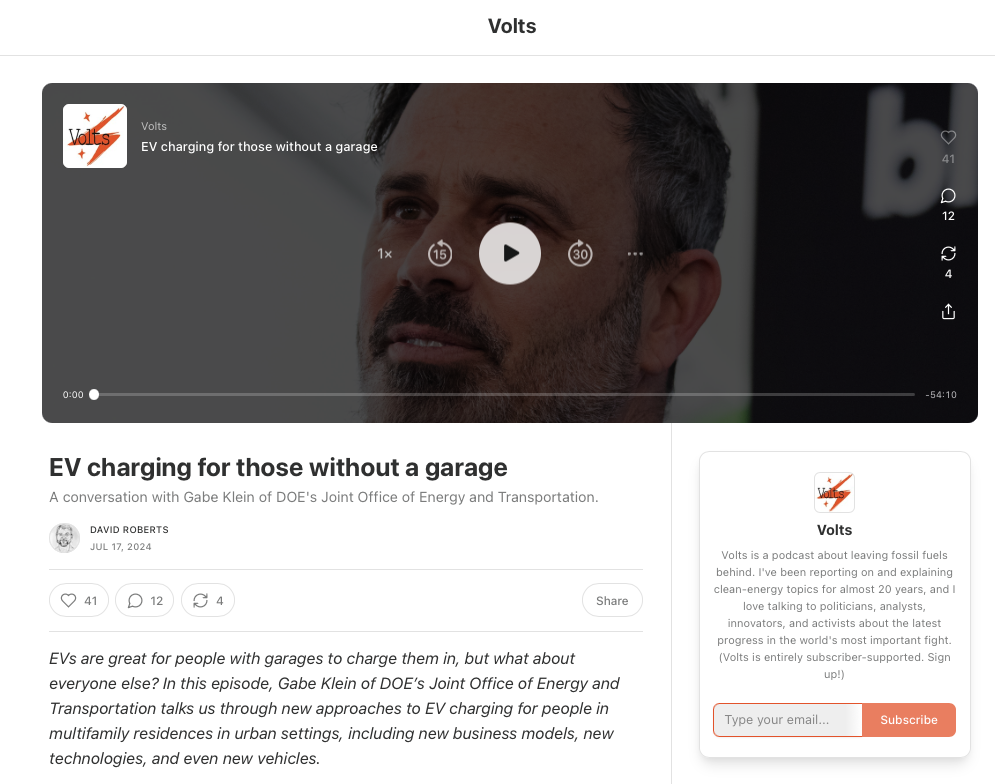Rewind 15 seconds in the player
995x784 pixels.
pos(440,253)
